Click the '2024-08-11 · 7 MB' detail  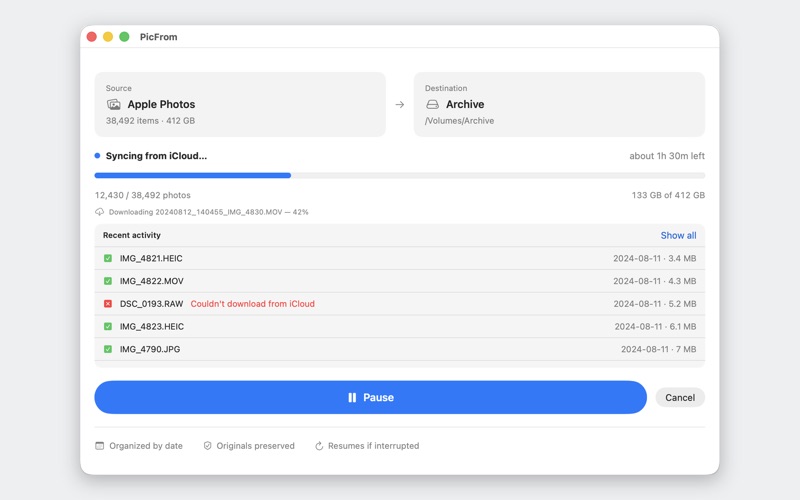coord(658,349)
